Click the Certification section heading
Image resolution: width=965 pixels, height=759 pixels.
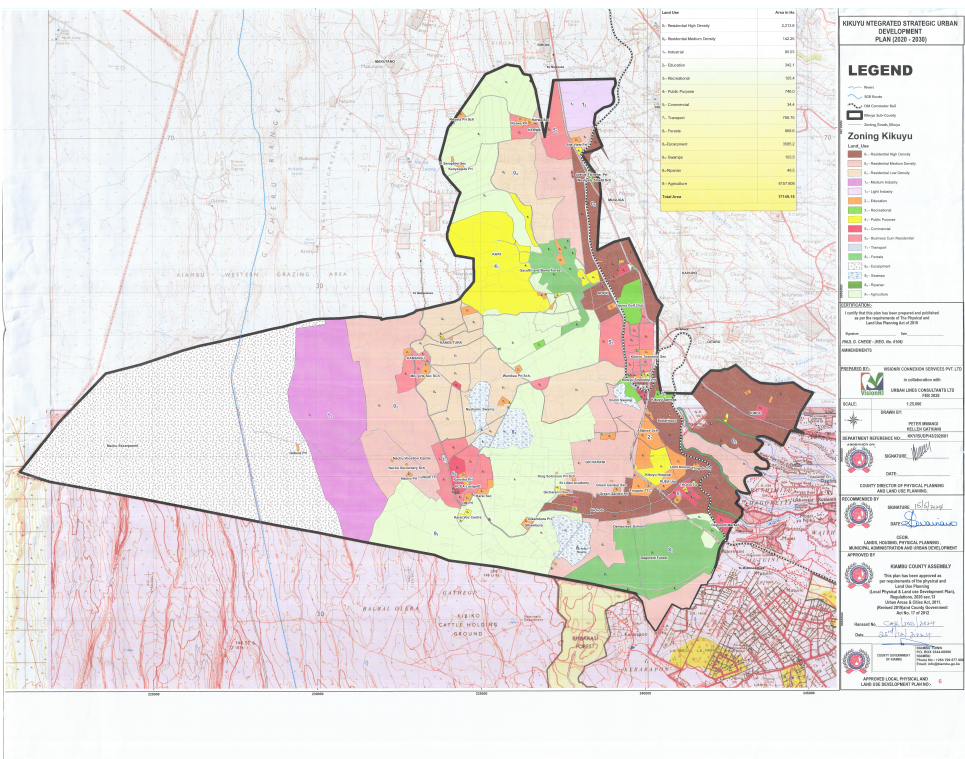(860, 306)
